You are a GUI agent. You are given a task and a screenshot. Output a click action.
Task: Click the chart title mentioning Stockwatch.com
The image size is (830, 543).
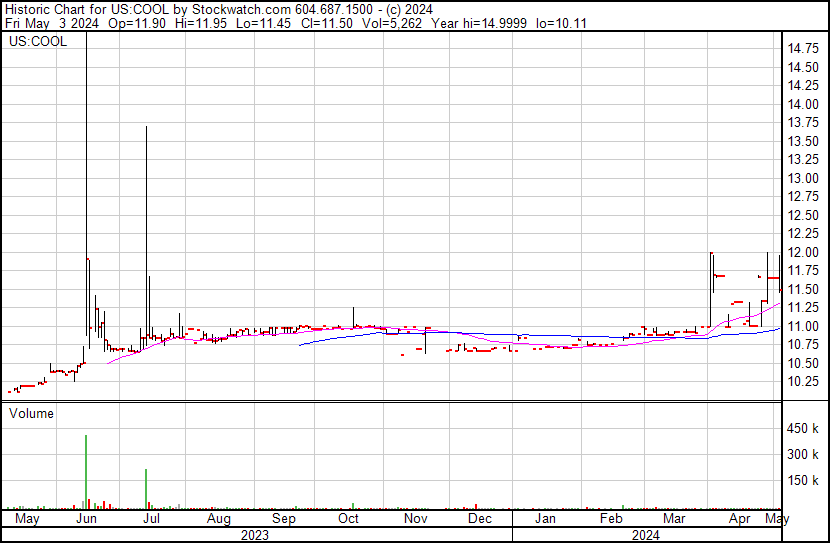[219, 10]
